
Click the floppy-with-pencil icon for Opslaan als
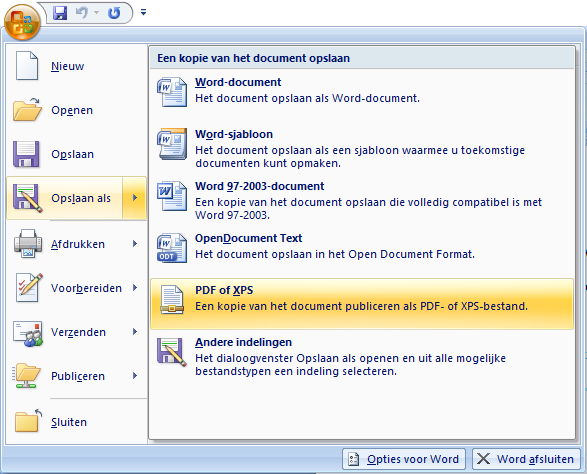27,198
